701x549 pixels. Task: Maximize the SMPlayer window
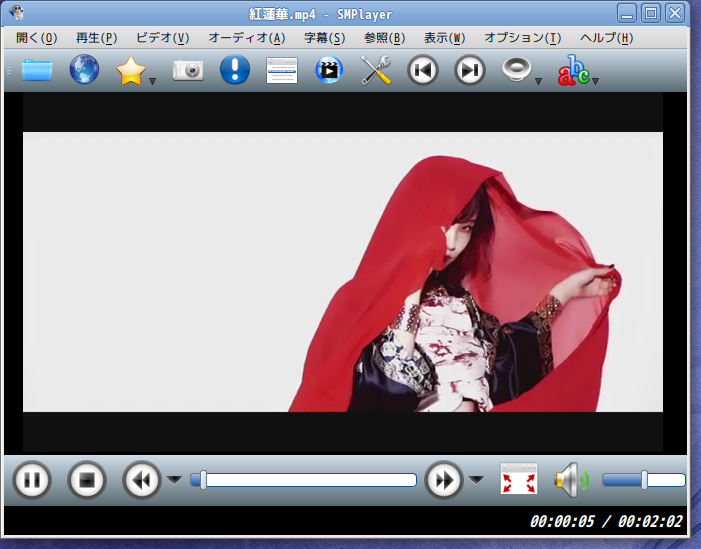651,13
